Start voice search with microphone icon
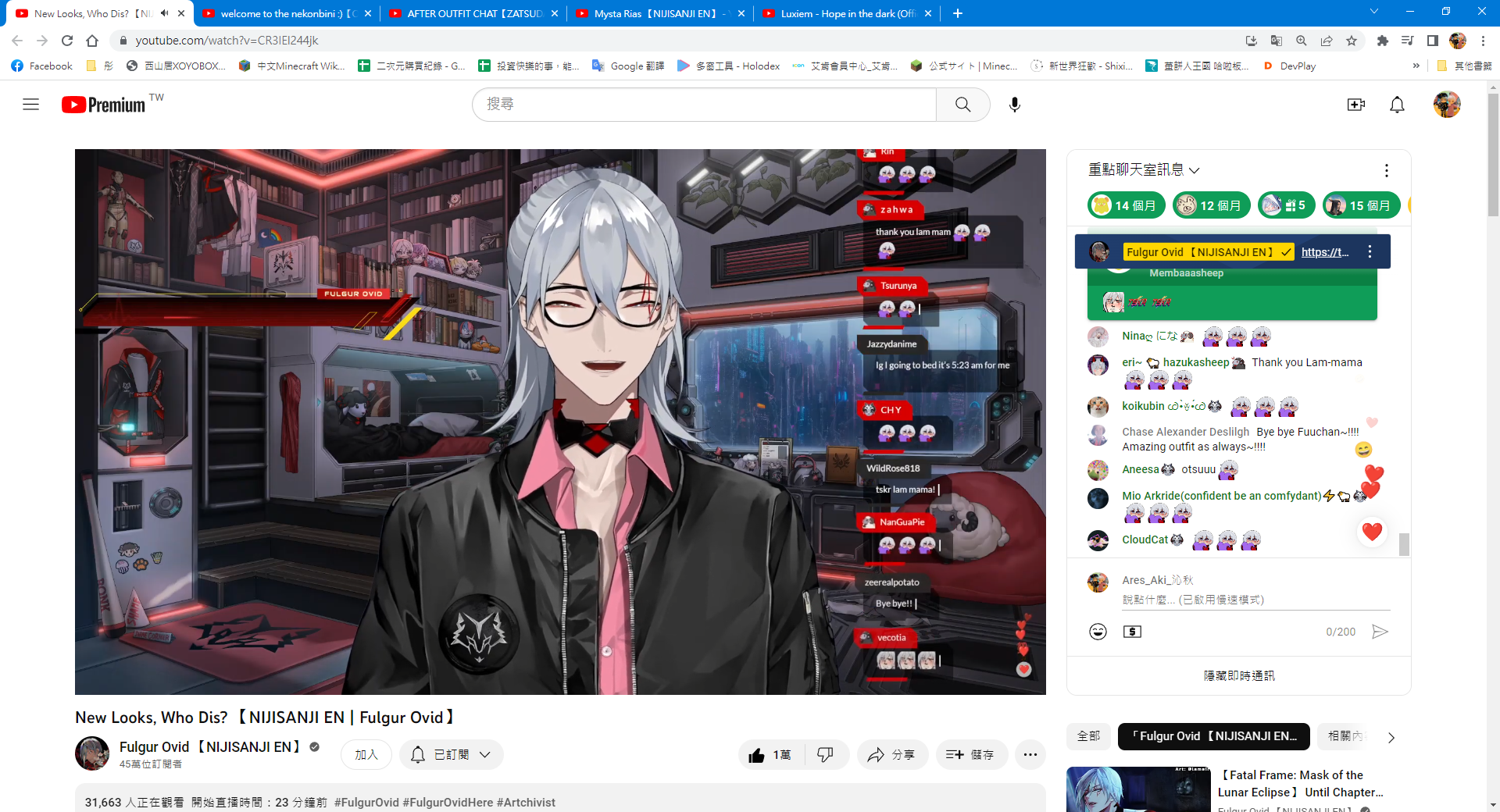Viewport: 1500px width, 812px height. (1014, 105)
